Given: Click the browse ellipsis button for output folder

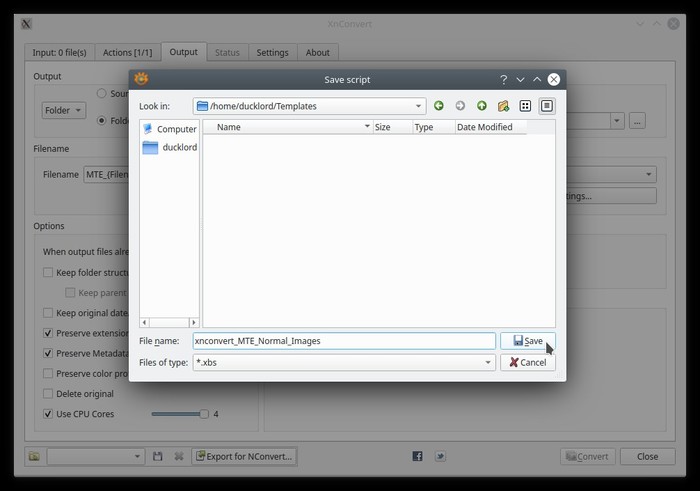Looking at the screenshot, I should coord(637,121).
